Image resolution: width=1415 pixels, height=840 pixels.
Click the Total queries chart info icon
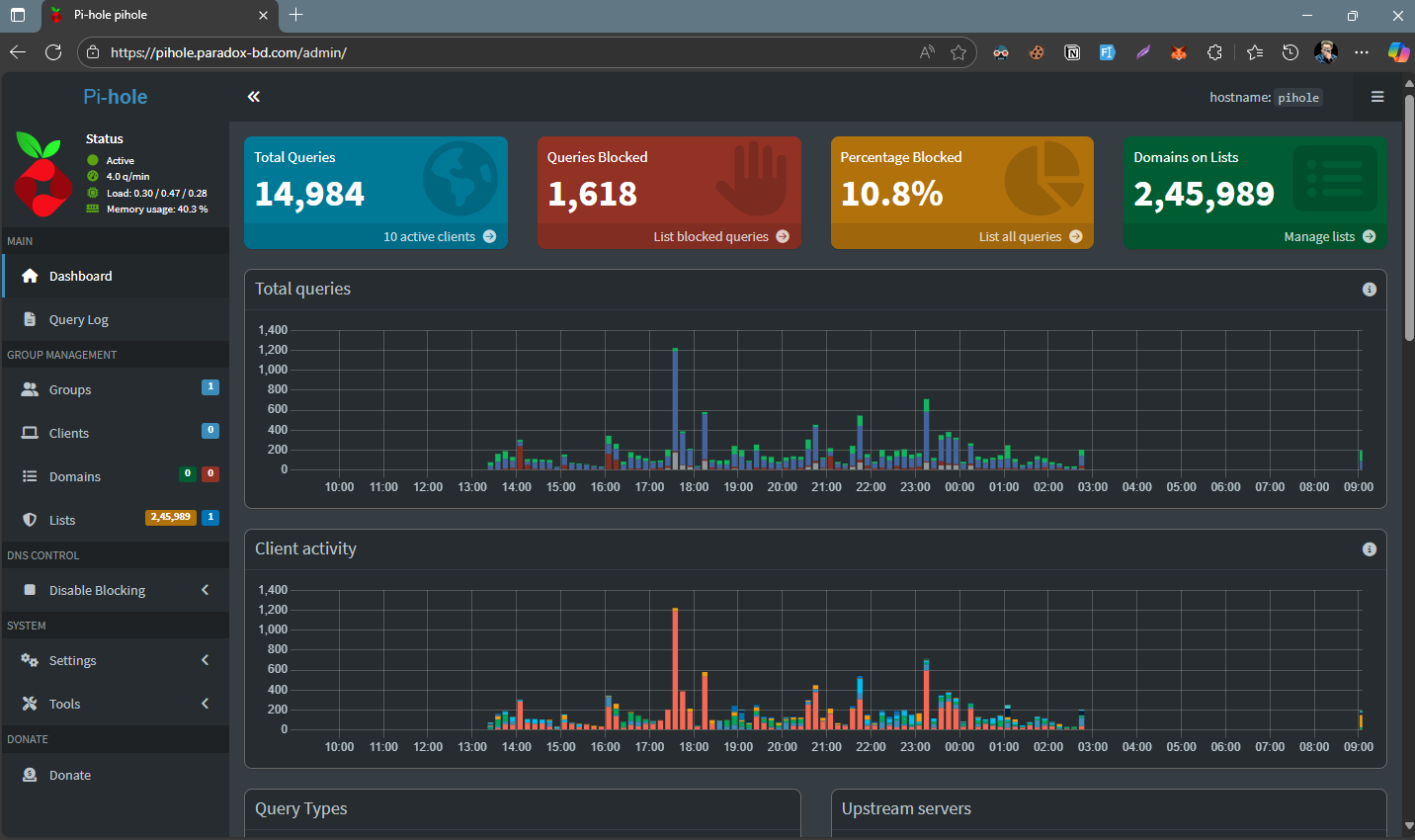tap(1369, 290)
